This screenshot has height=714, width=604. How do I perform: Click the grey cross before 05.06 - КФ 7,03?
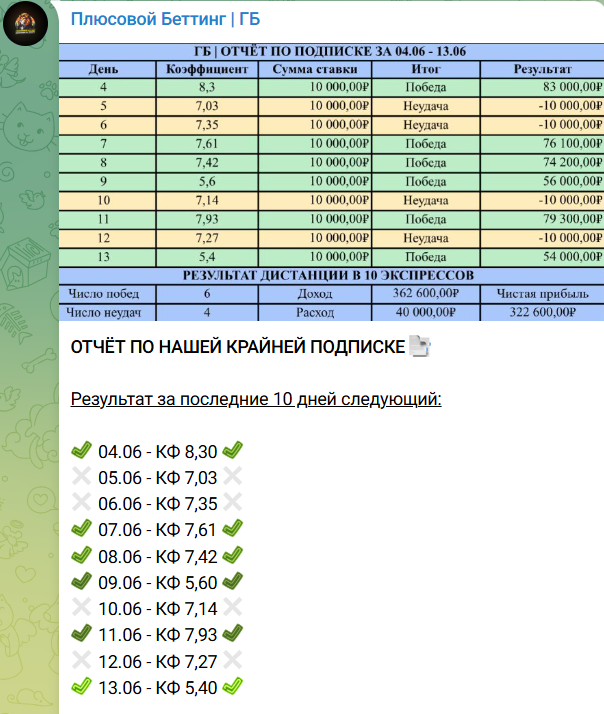tap(82, 477)
